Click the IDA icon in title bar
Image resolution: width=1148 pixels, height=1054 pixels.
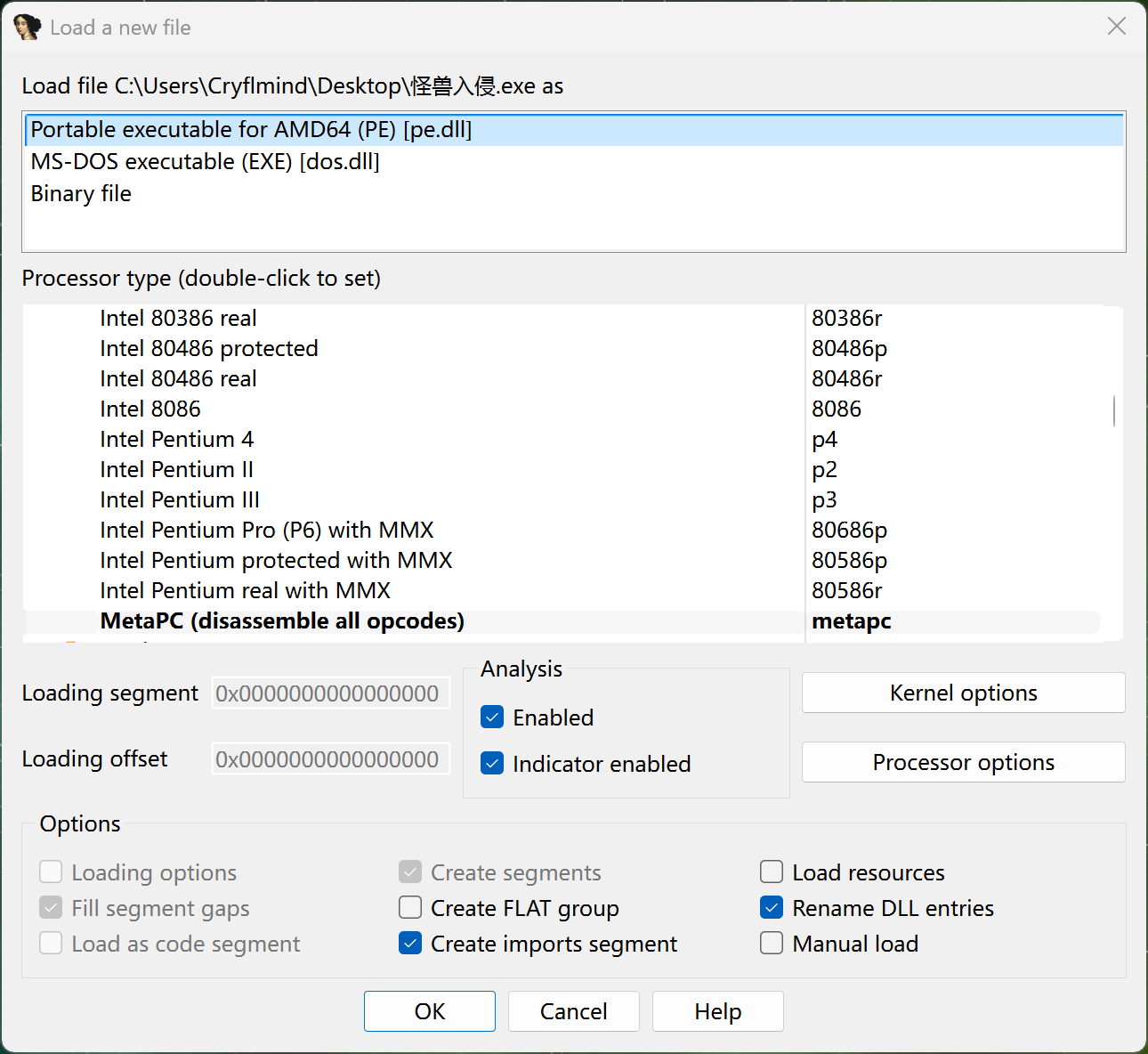pos(28,28)
